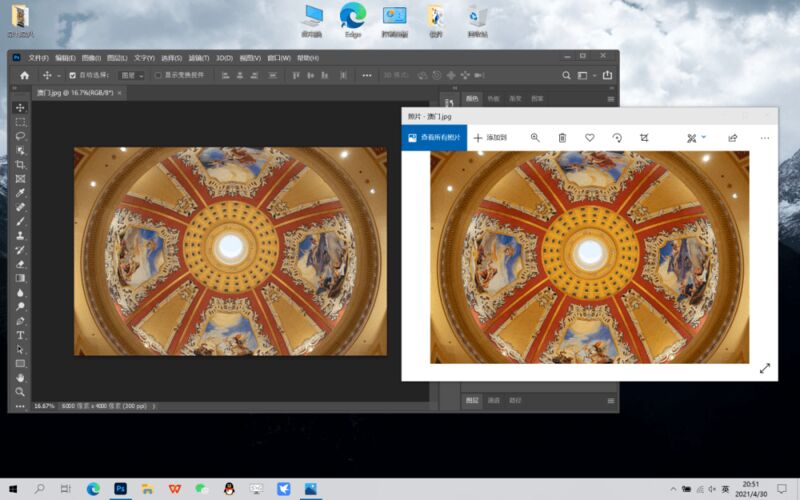The image size is (800, 500).
Task: Select the Path Selection tool
Action: [20, 349]
